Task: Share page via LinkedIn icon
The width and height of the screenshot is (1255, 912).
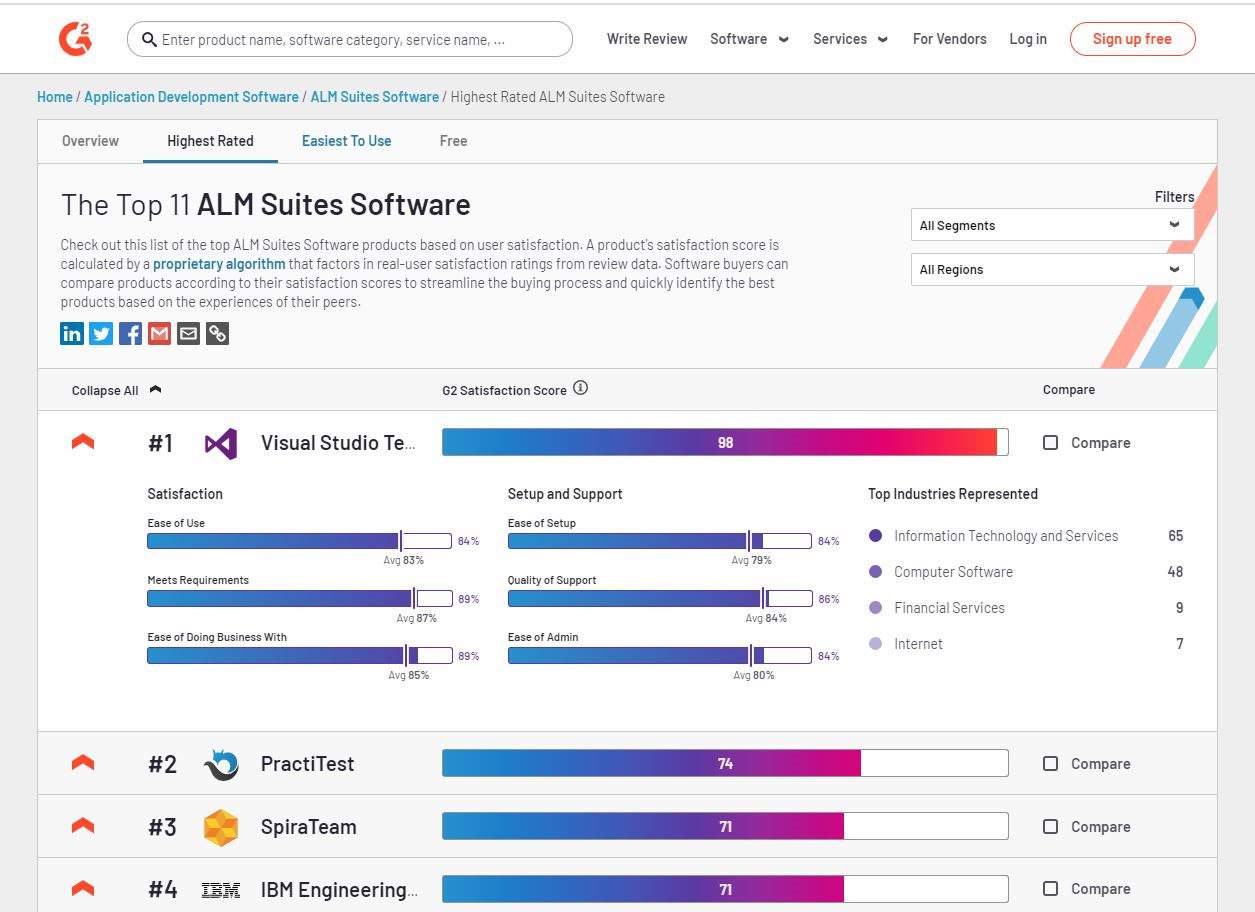Action: 72,334
